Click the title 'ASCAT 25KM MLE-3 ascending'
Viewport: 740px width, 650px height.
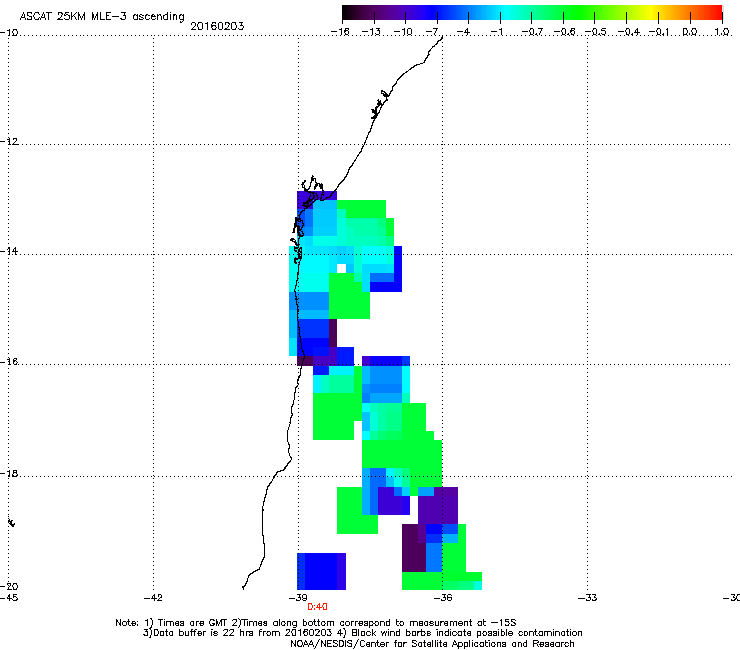tap(102, 17)
